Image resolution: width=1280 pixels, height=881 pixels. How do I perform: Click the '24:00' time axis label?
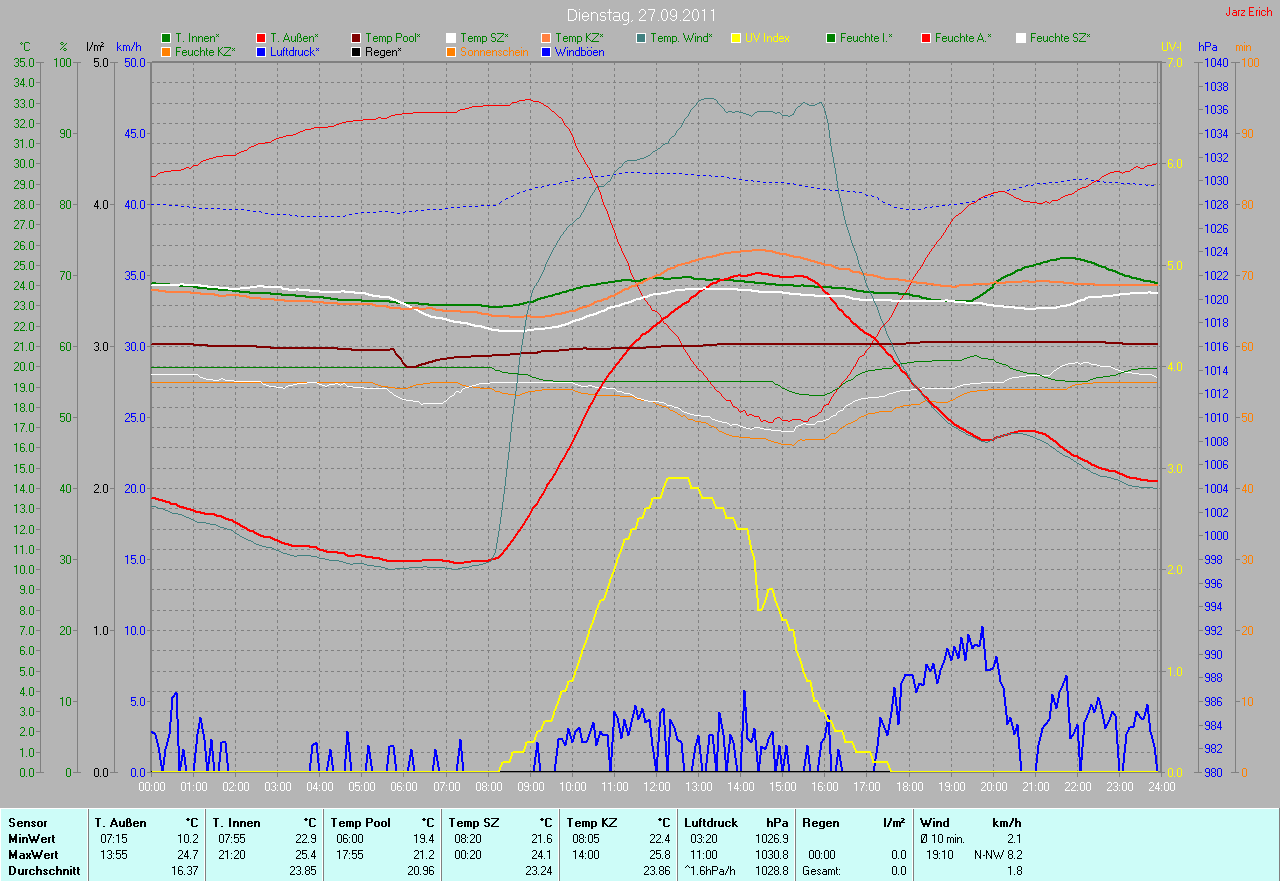tap(1161, 787)
